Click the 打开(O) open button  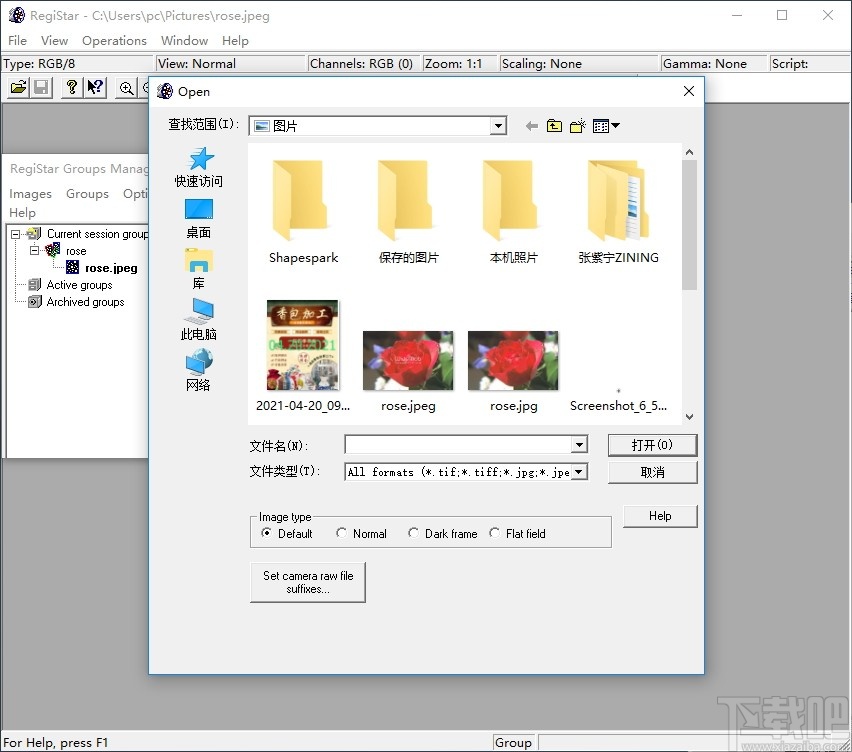[652, 445]
